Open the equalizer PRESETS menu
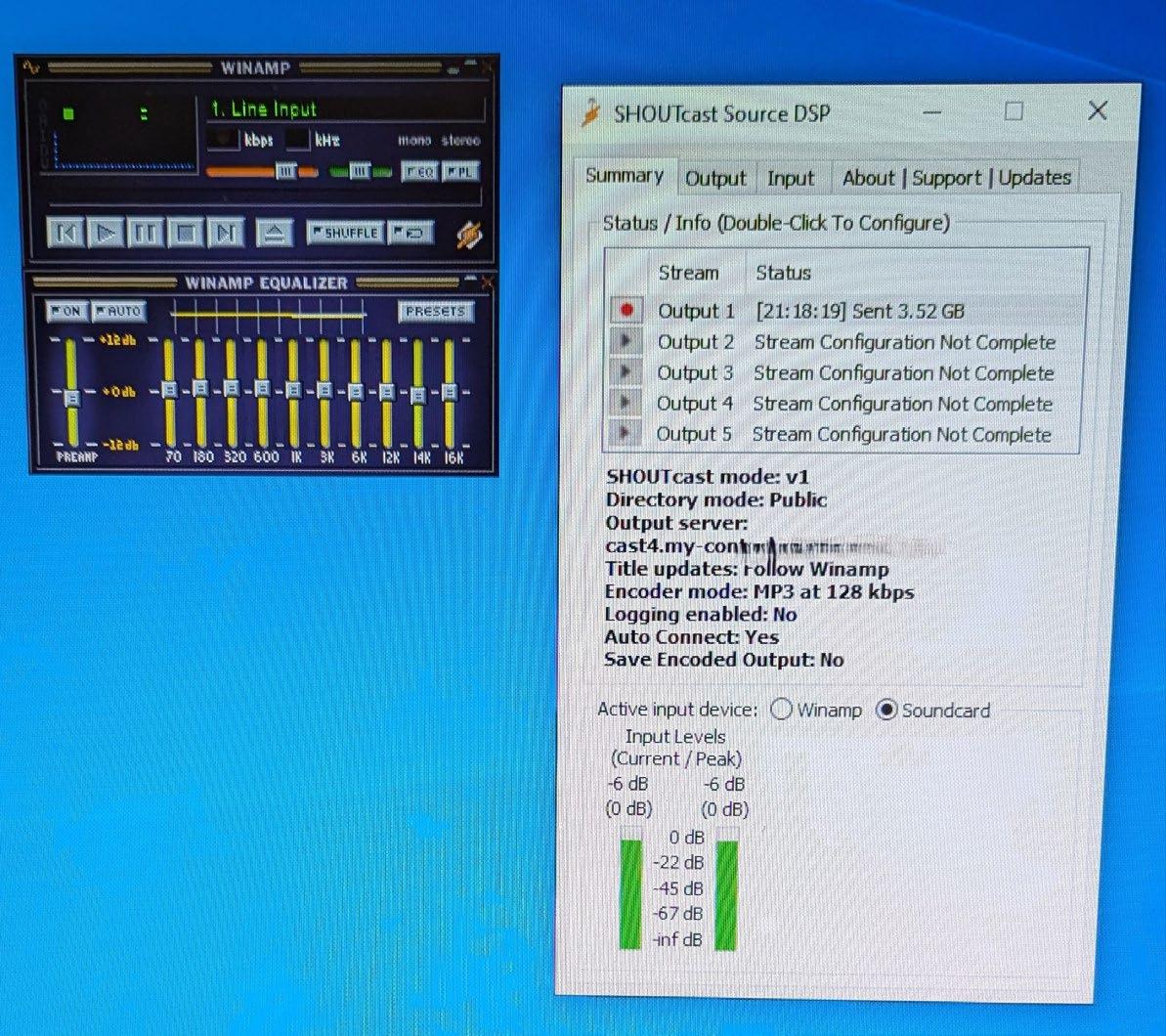 coord(435,311)
